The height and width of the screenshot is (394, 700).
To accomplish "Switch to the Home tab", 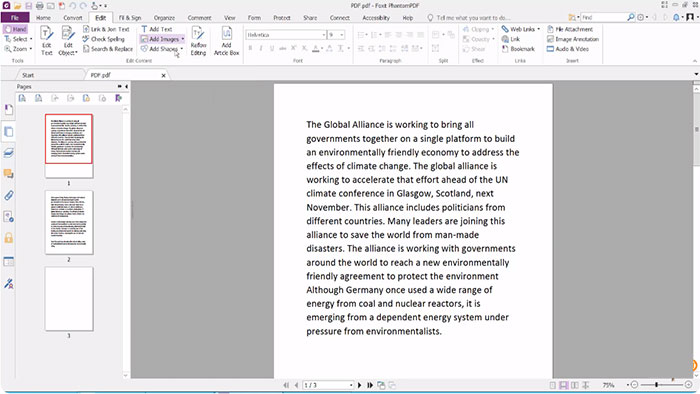I will click(43, 17).
